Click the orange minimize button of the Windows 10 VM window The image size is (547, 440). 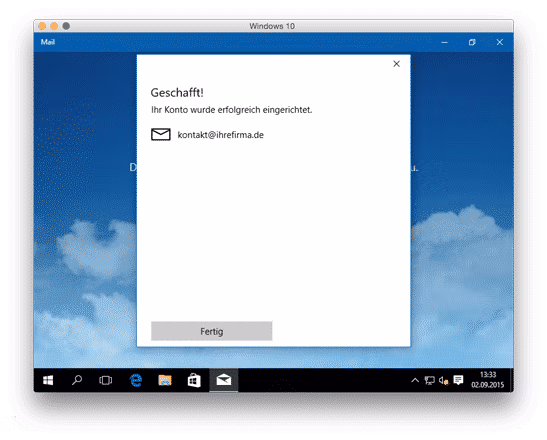coord(54,26)
